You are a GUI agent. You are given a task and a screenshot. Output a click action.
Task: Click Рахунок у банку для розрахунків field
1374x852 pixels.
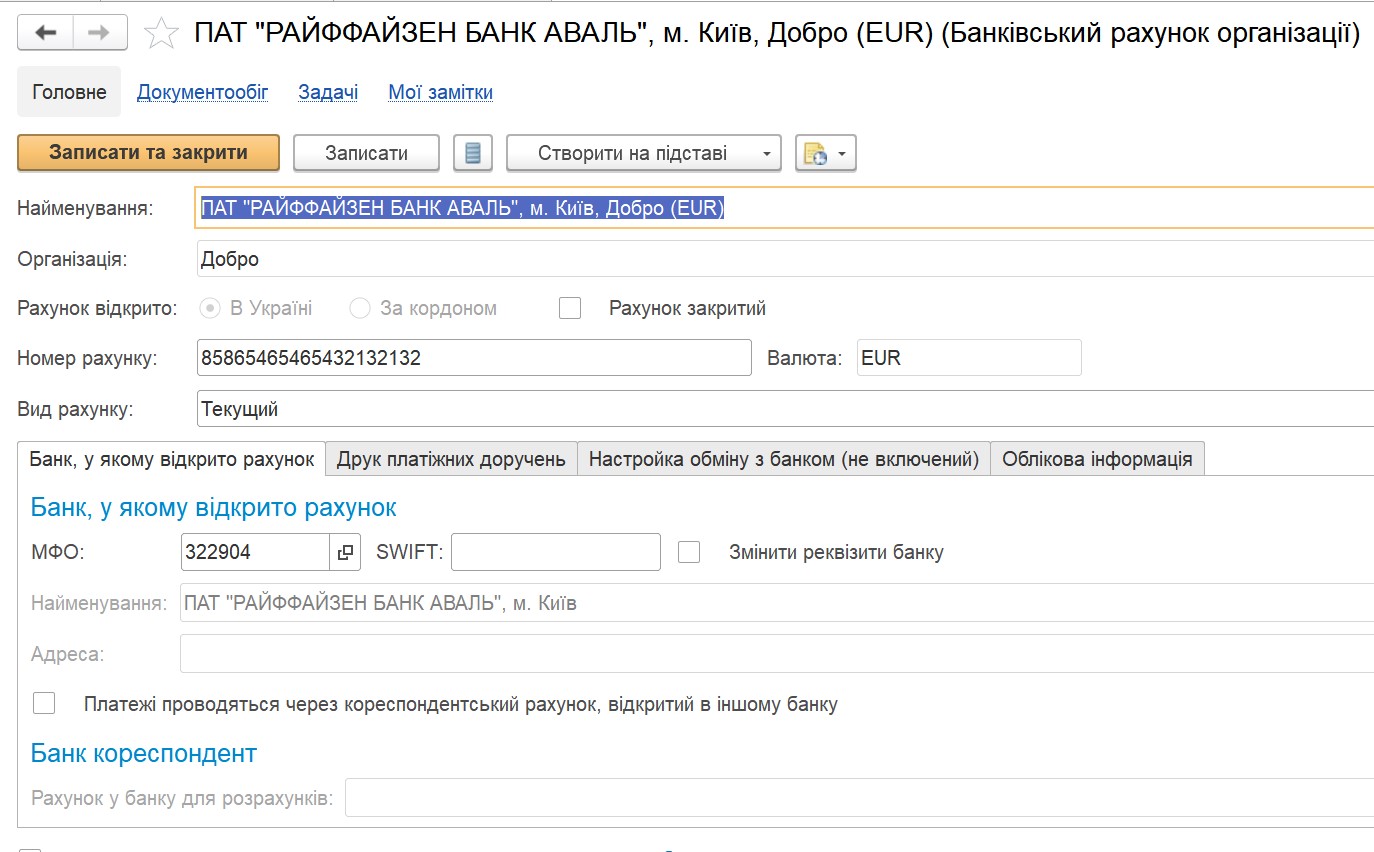click(x=859, y=799)
